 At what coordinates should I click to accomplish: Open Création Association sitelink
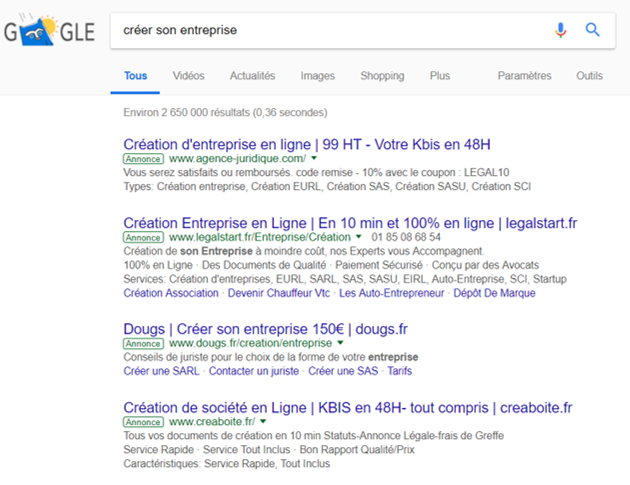171,293
